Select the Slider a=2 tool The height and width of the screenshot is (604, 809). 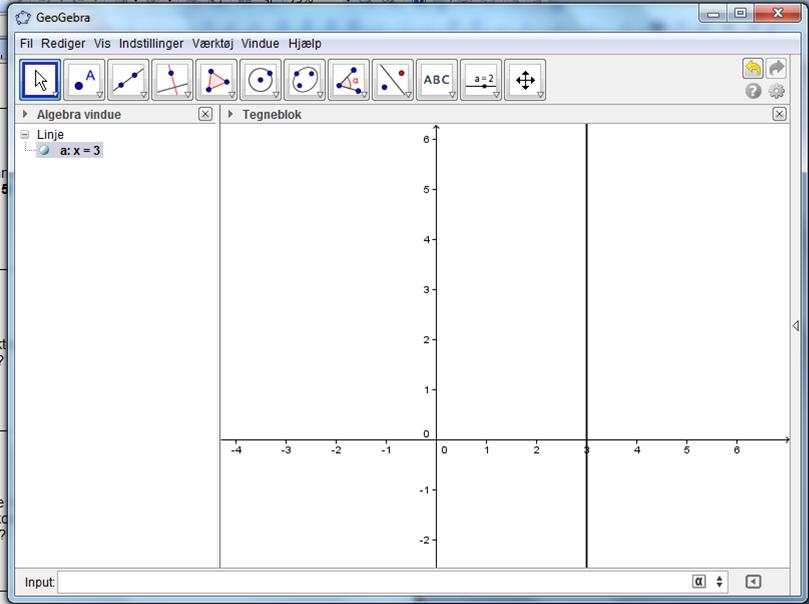(x=481, y=80)
